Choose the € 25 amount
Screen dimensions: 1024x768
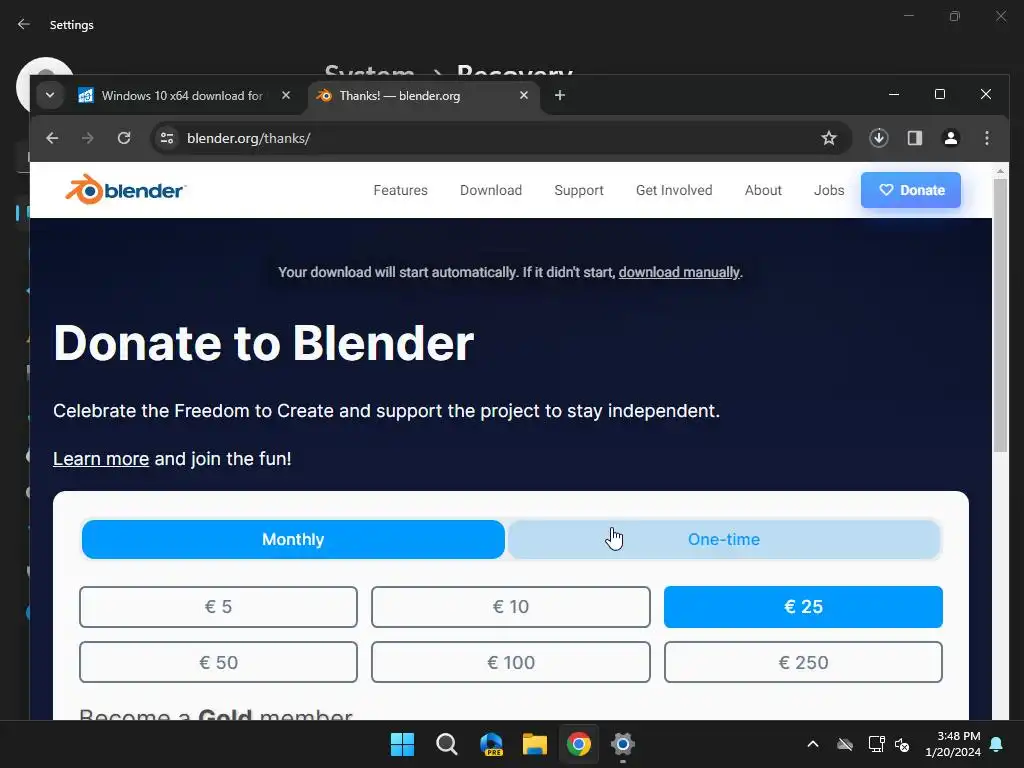click(803, 607)
